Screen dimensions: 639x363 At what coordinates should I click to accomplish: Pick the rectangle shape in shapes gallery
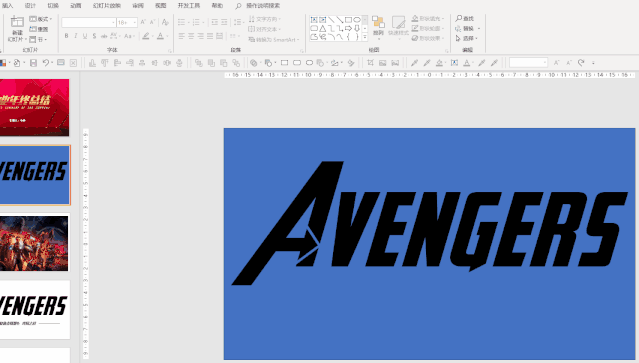click(348, 20)
